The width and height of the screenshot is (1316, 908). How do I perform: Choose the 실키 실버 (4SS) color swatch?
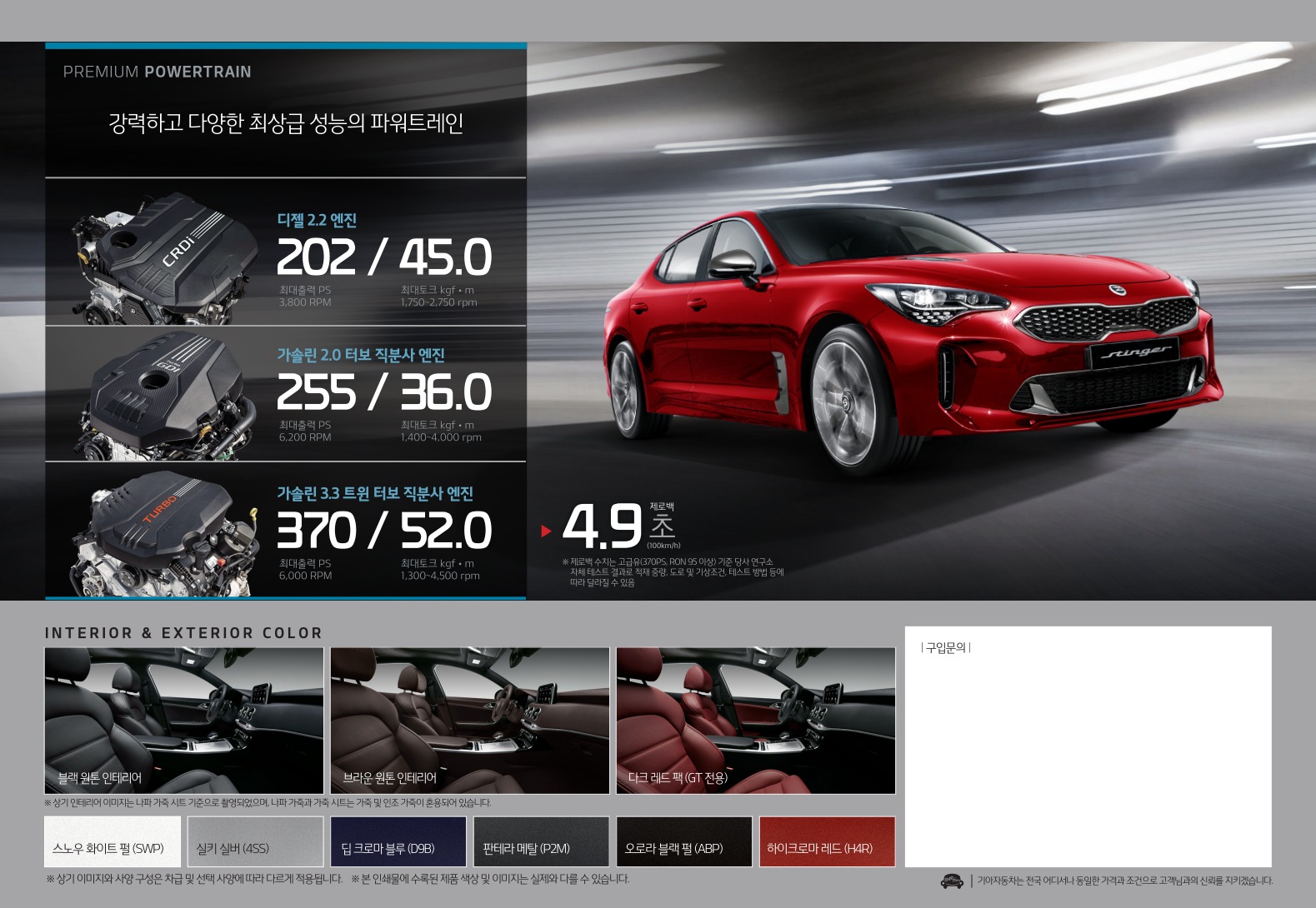tap(255, 841)
